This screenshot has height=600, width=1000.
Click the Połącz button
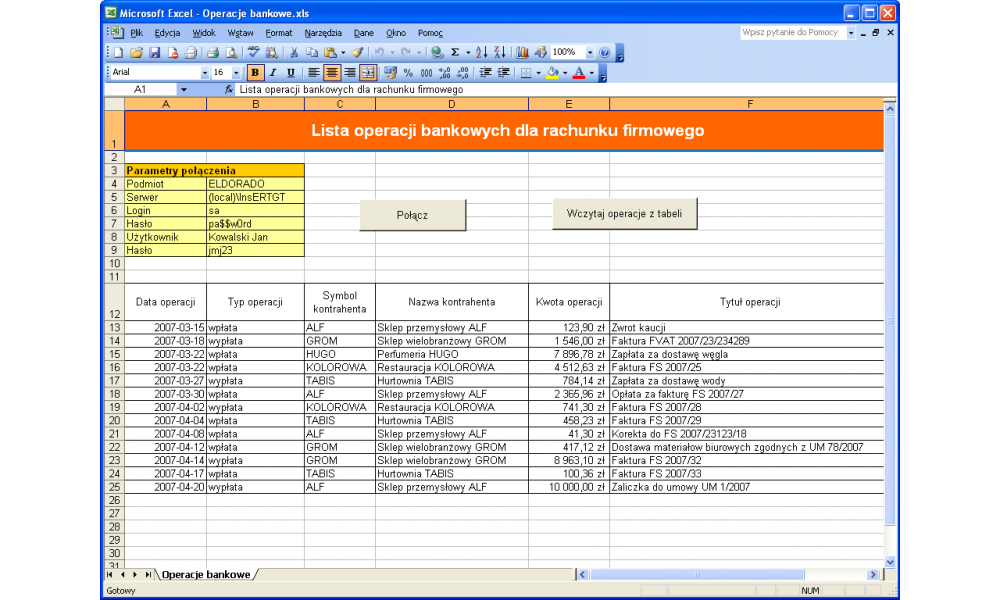click(x=413, y=216)
